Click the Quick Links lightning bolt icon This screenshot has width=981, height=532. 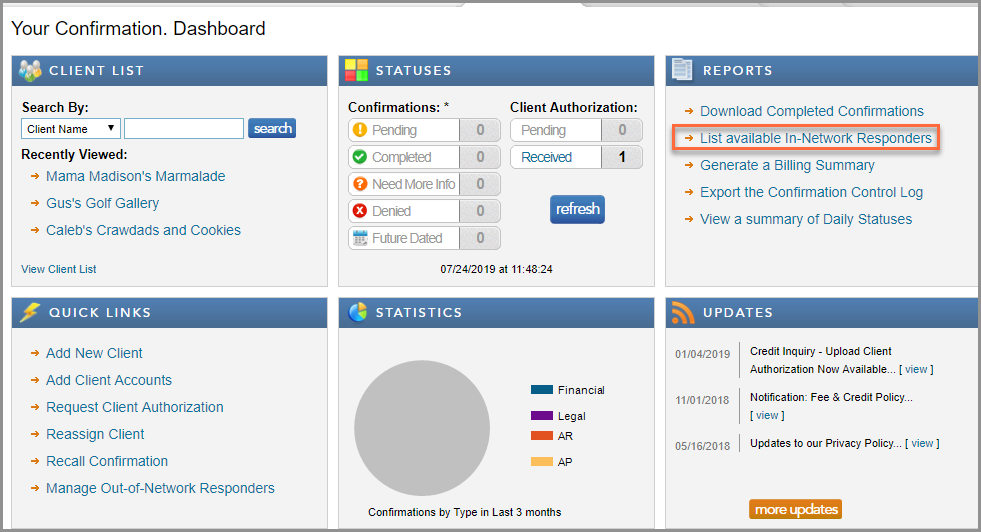point(30,313)
